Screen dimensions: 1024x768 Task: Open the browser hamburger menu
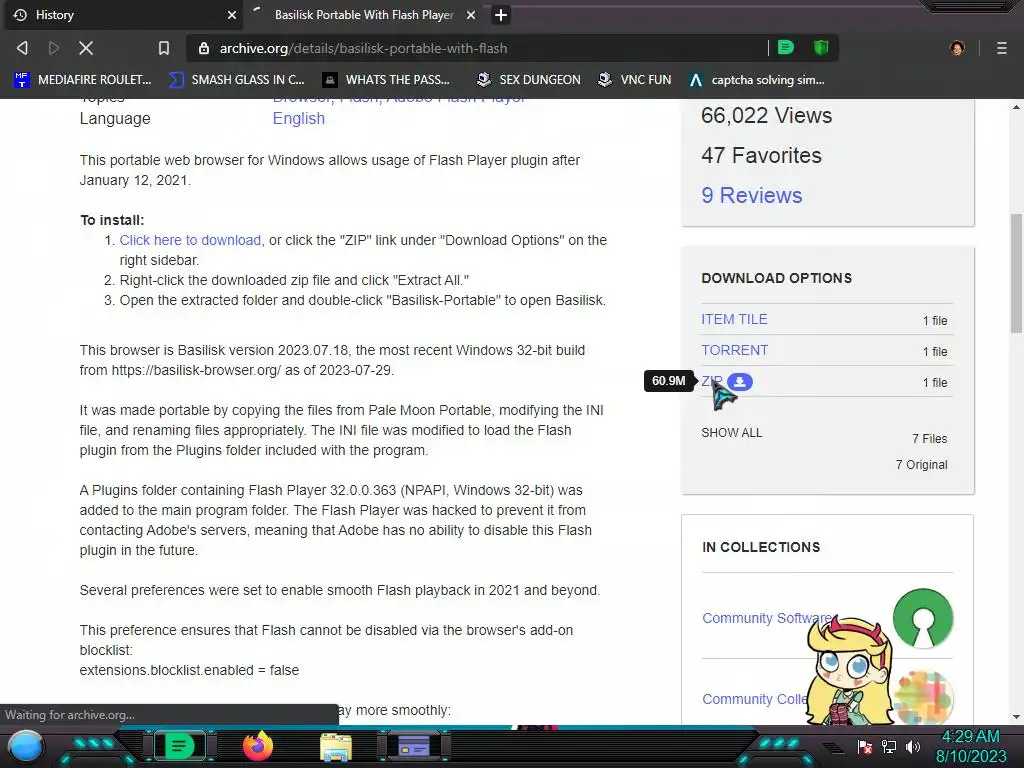pyautogui.click(x=1002, y=48)
